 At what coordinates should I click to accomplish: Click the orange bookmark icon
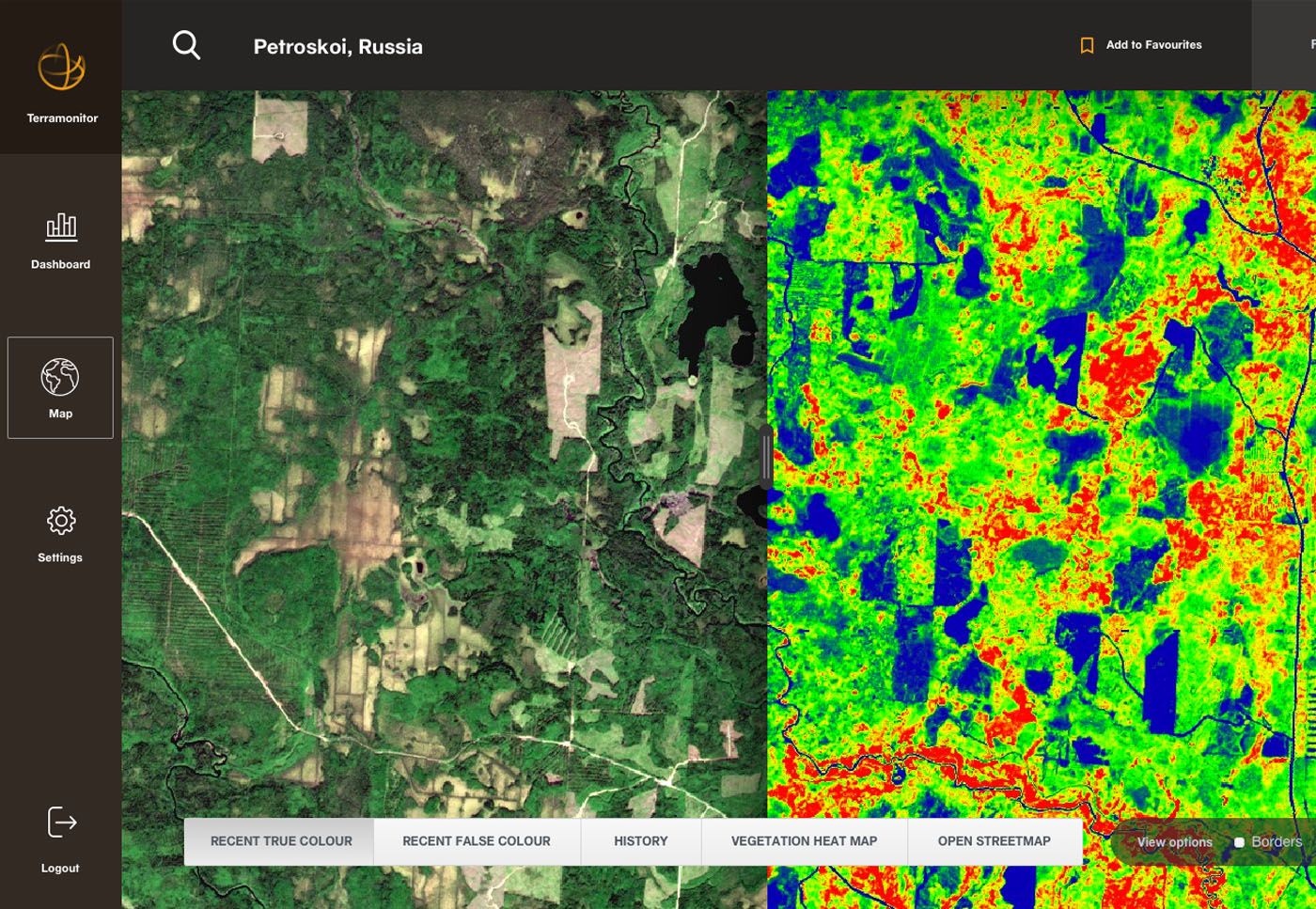[x=1087, y=44]
